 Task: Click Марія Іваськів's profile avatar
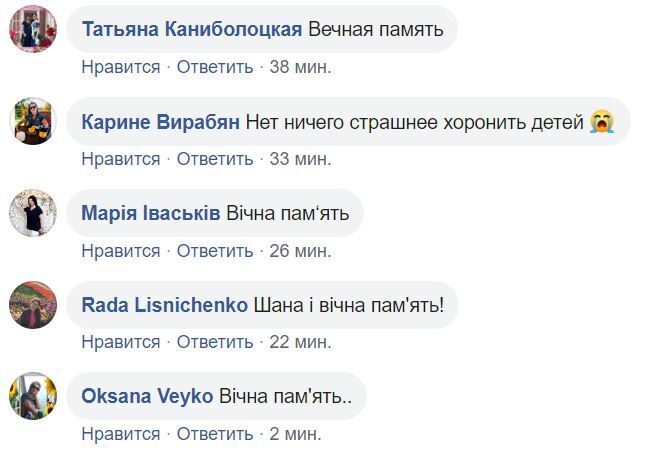tap(33, 213)
